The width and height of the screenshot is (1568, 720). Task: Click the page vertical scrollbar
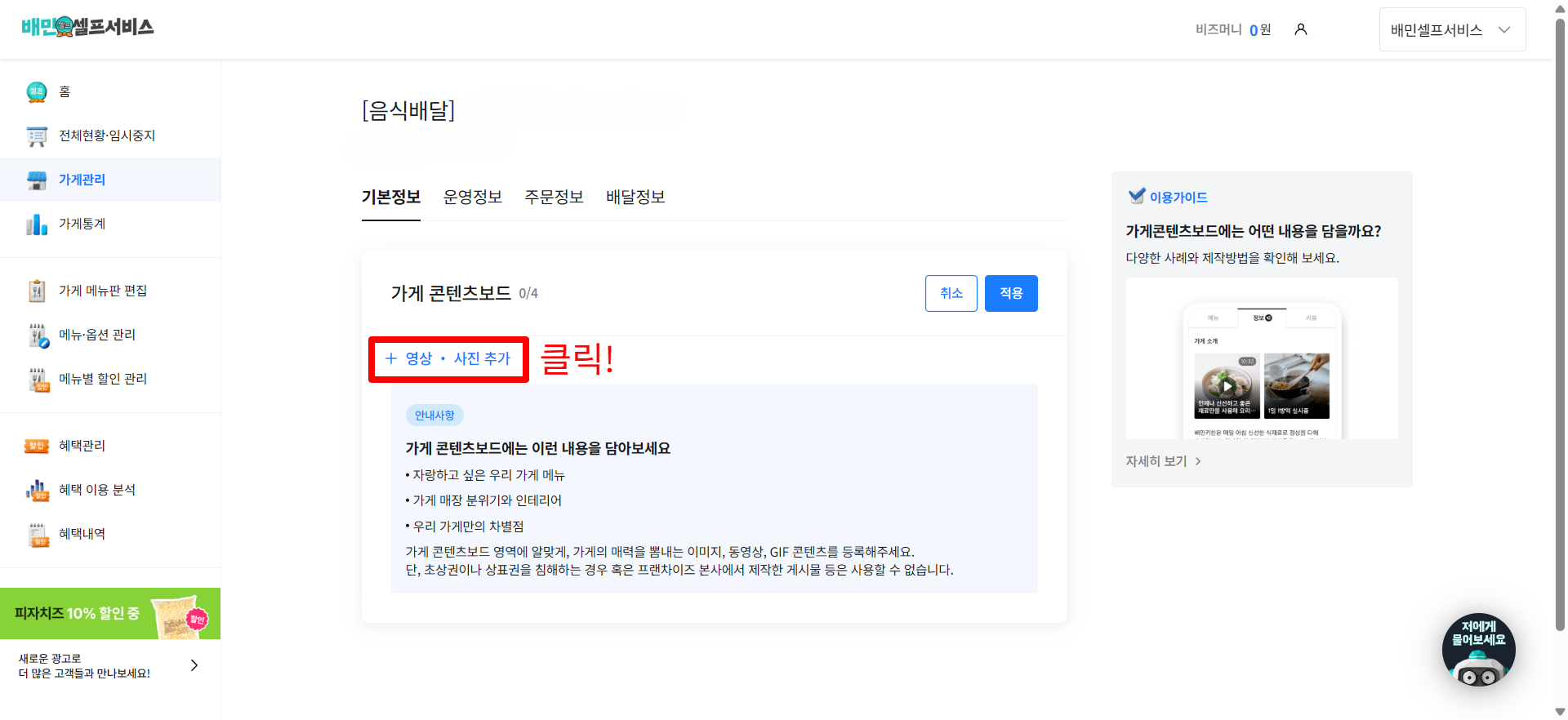click(x=1560, y=327)
